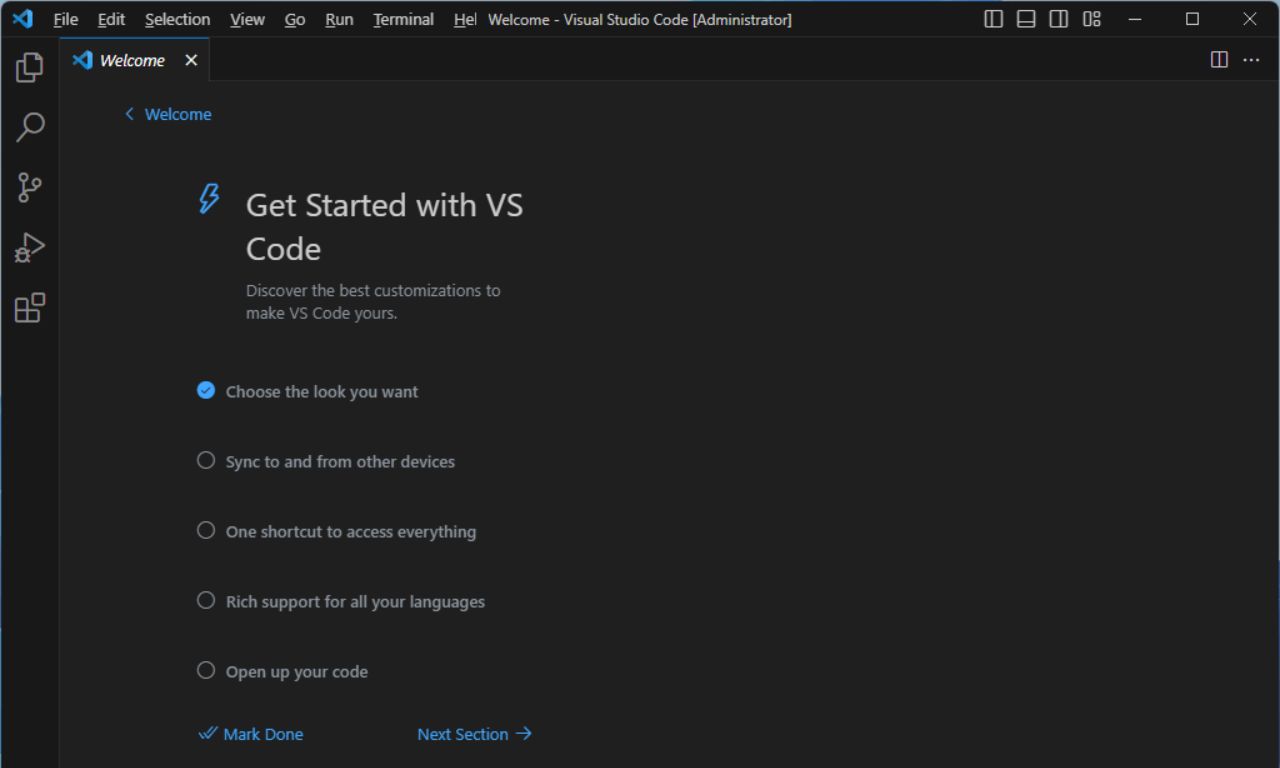Open the Explorer view in activity bar
The width and height of the screenshot is (1280, 768).
[30, 67]
